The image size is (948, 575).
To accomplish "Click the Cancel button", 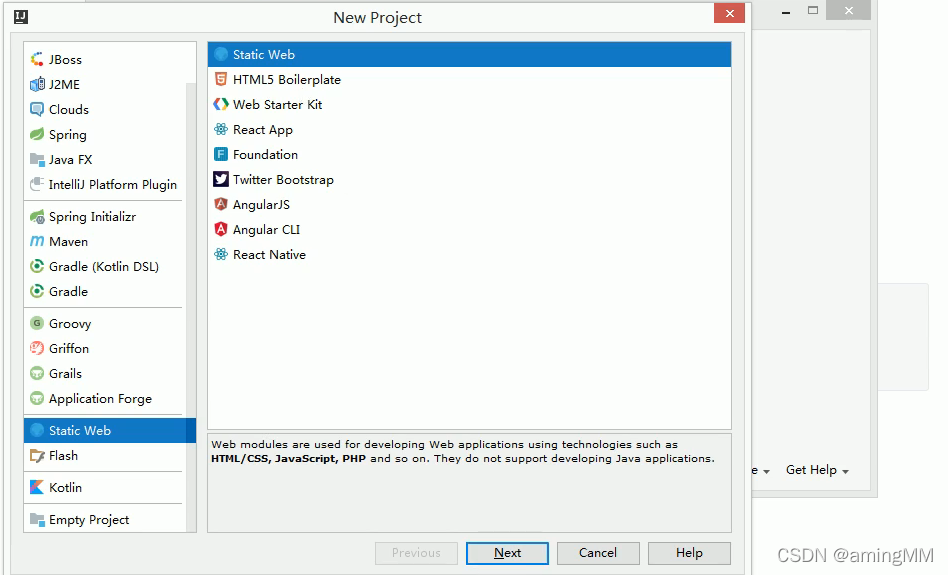I will (598, 553).
